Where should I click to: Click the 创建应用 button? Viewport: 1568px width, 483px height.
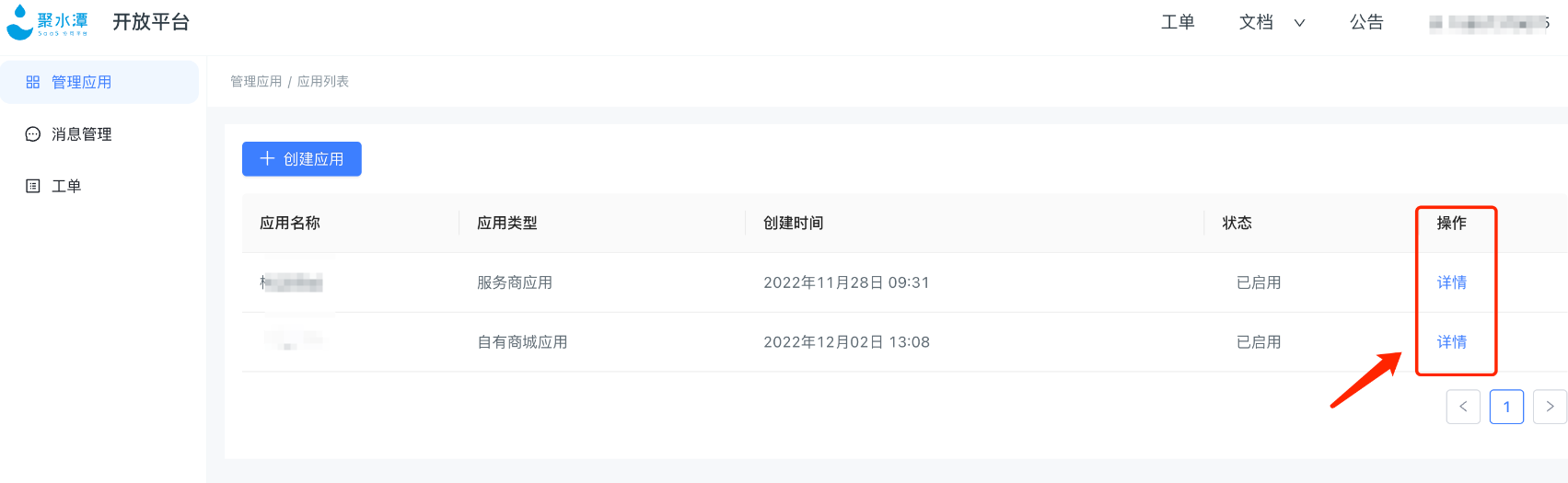[301, 158]
